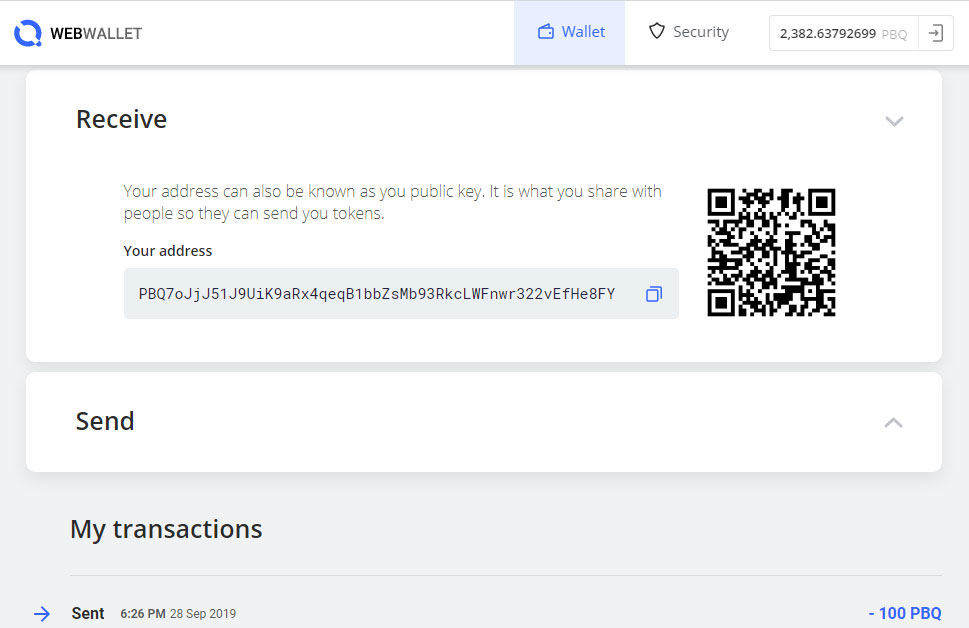Expand the Send section chevron
The image size is (969, 628).
(894, 423)
